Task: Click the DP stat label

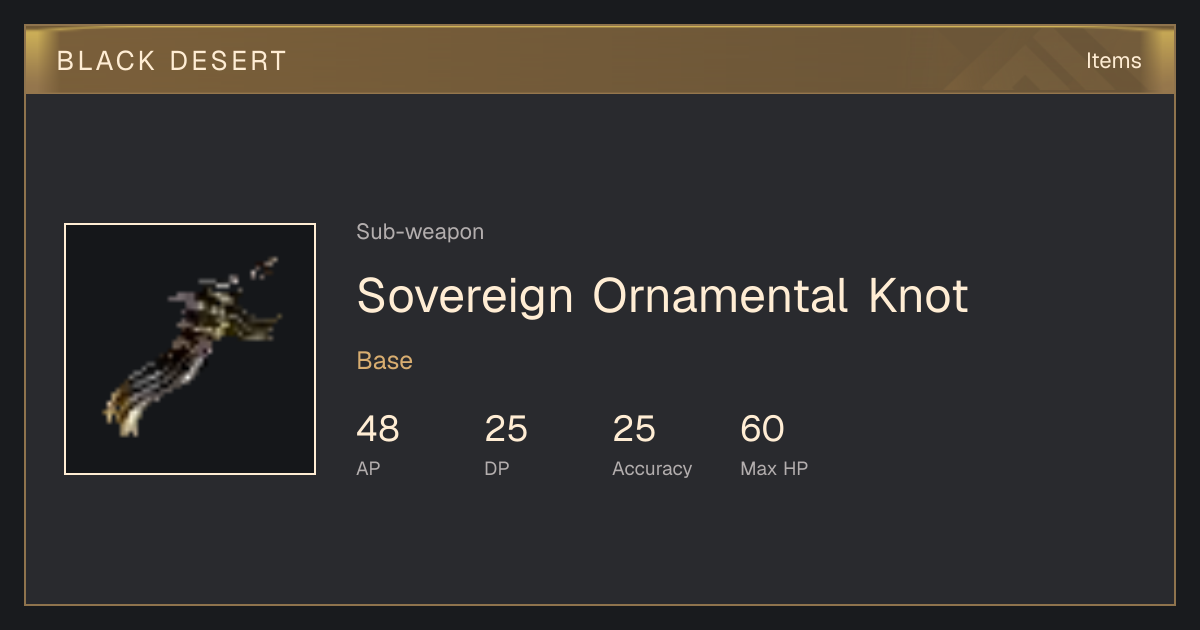Action: click(x=497, y=468)
